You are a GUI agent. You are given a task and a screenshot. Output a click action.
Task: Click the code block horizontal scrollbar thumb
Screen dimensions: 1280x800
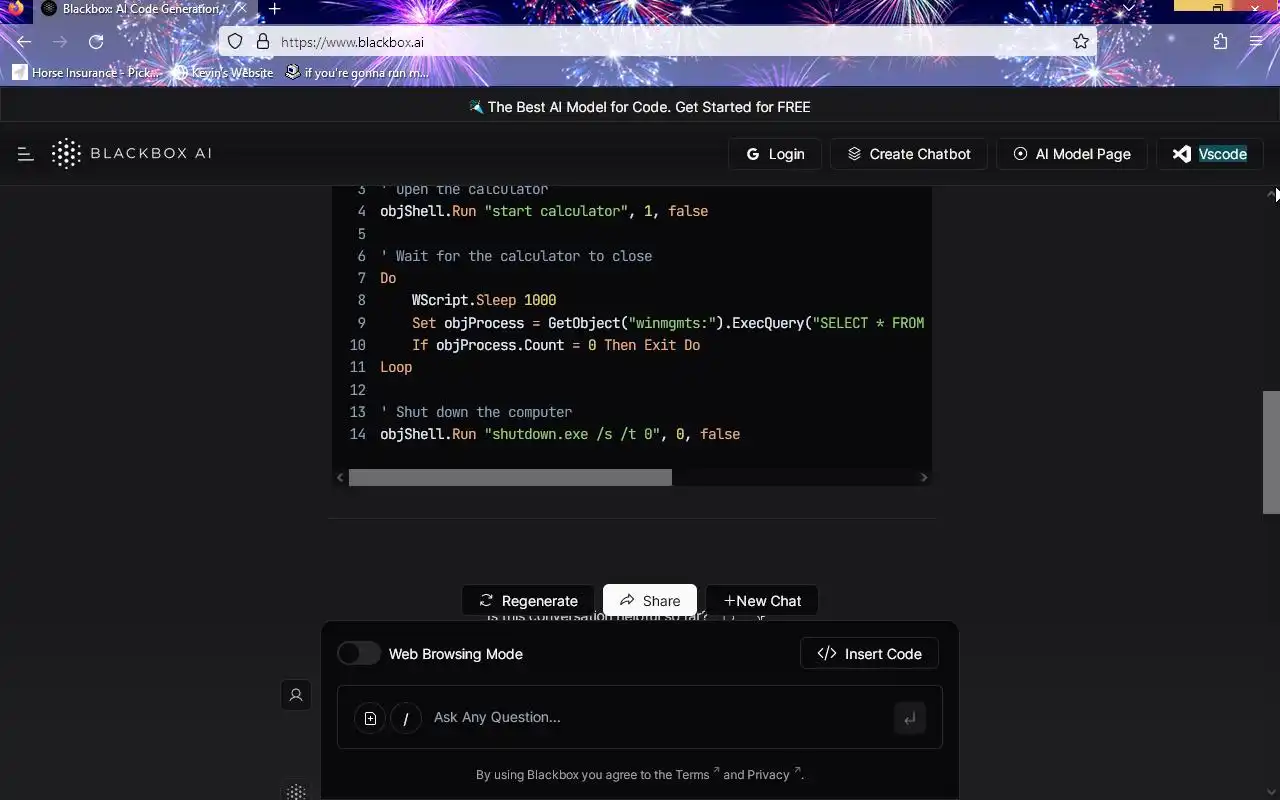[x=510, y=477]
